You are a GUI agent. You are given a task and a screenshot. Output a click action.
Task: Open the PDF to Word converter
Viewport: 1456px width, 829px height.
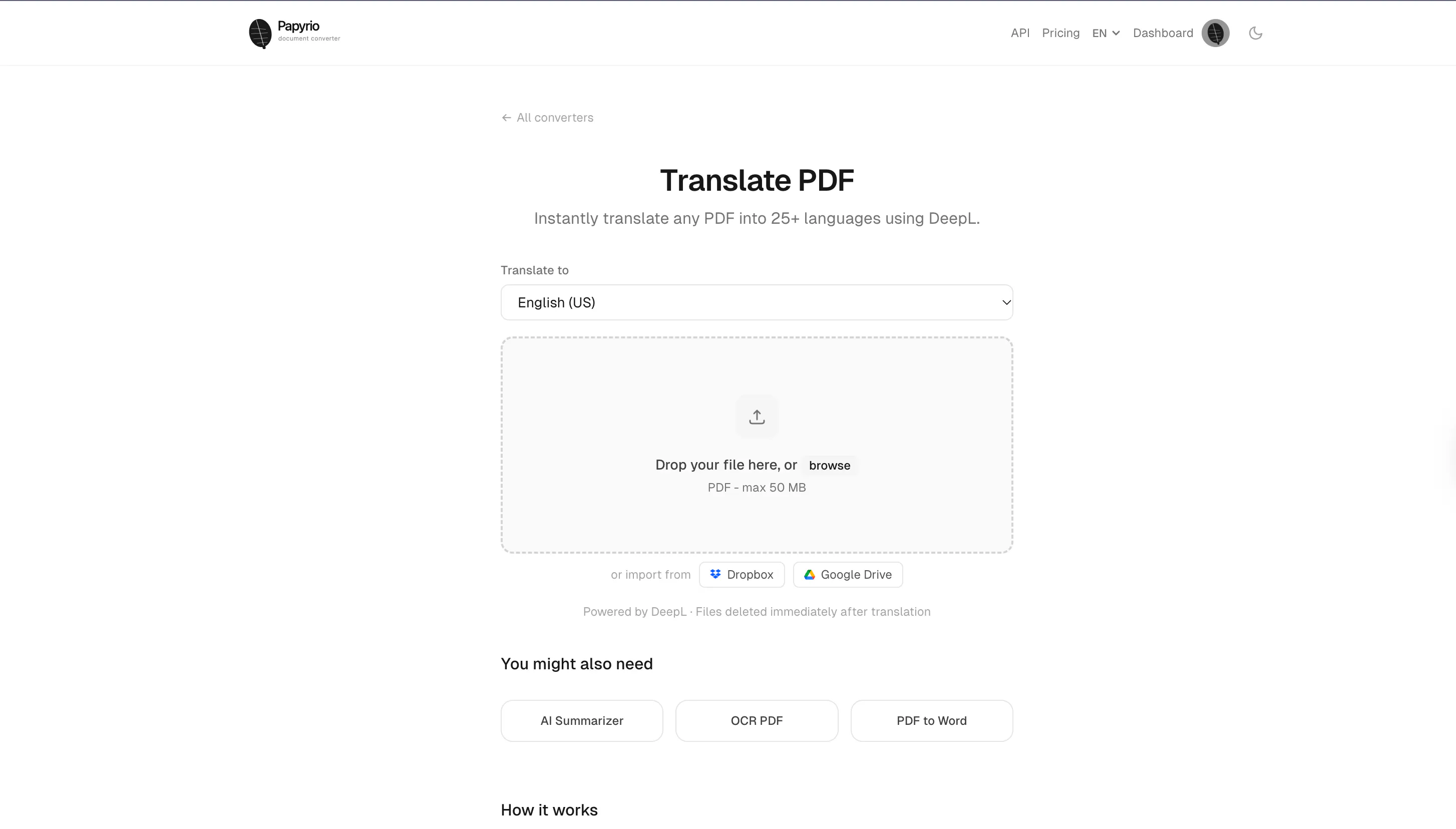click(932, 721)
